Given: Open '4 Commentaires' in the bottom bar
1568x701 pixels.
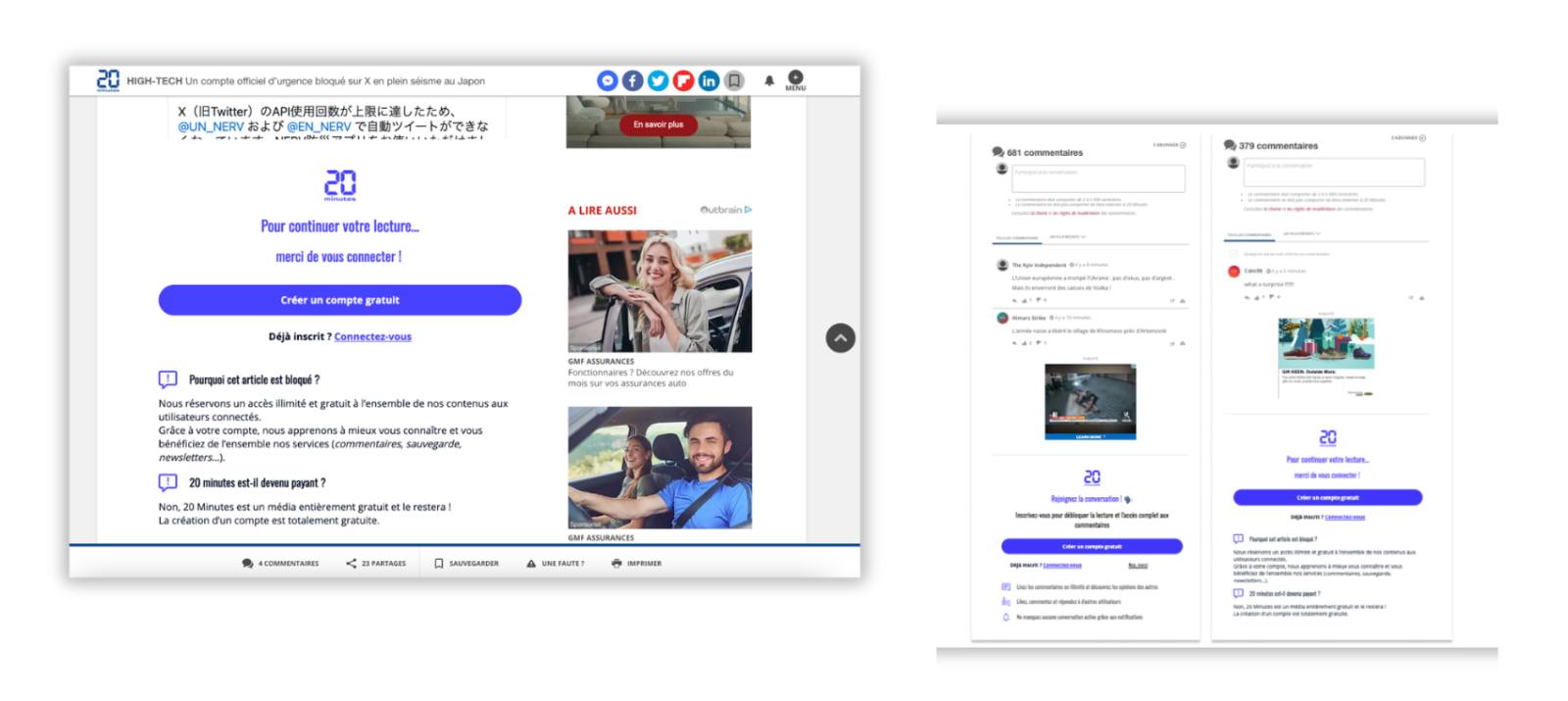Looking at the screenshot, I should tap(280, 564).
